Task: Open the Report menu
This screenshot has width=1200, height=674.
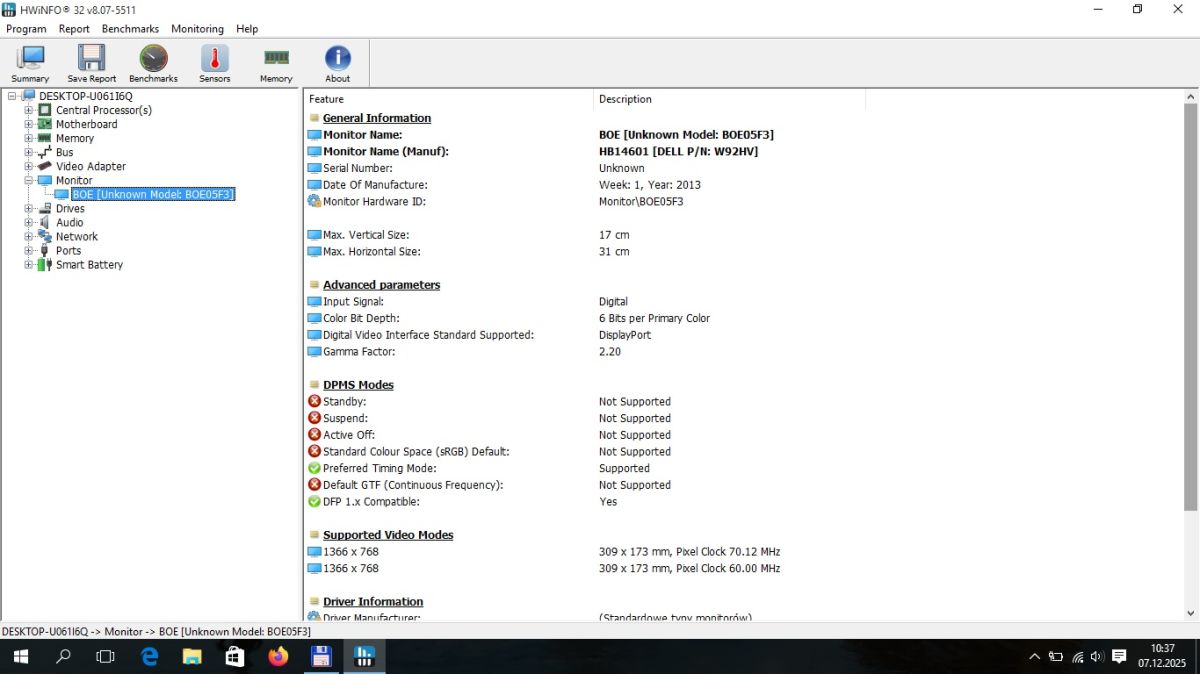Action: 74,29
